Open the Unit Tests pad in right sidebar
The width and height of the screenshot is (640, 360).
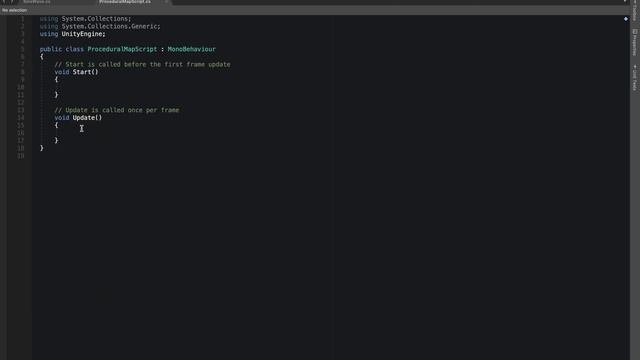click(635, 78)
